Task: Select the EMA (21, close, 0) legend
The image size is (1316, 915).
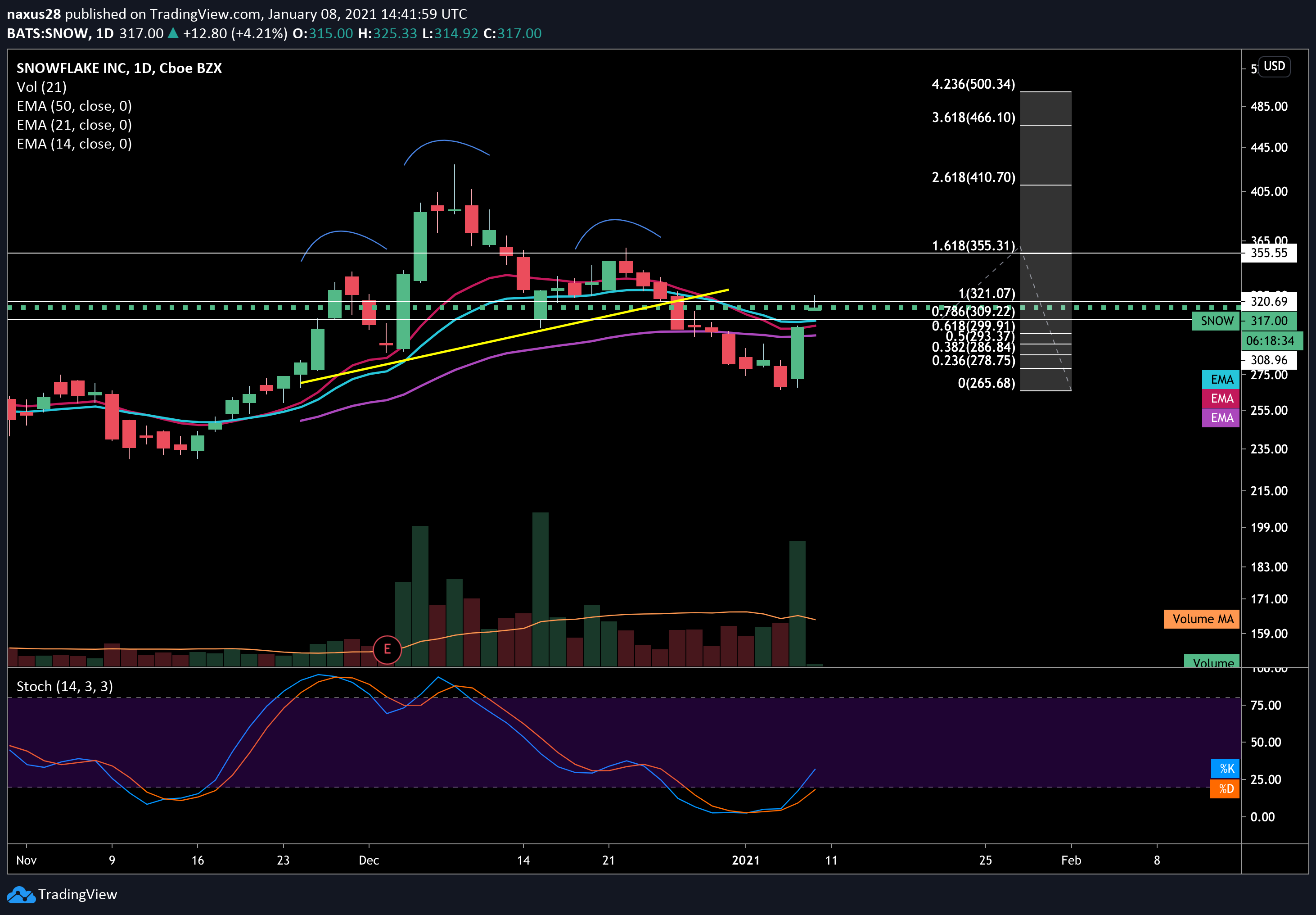Action: [74, 125]
